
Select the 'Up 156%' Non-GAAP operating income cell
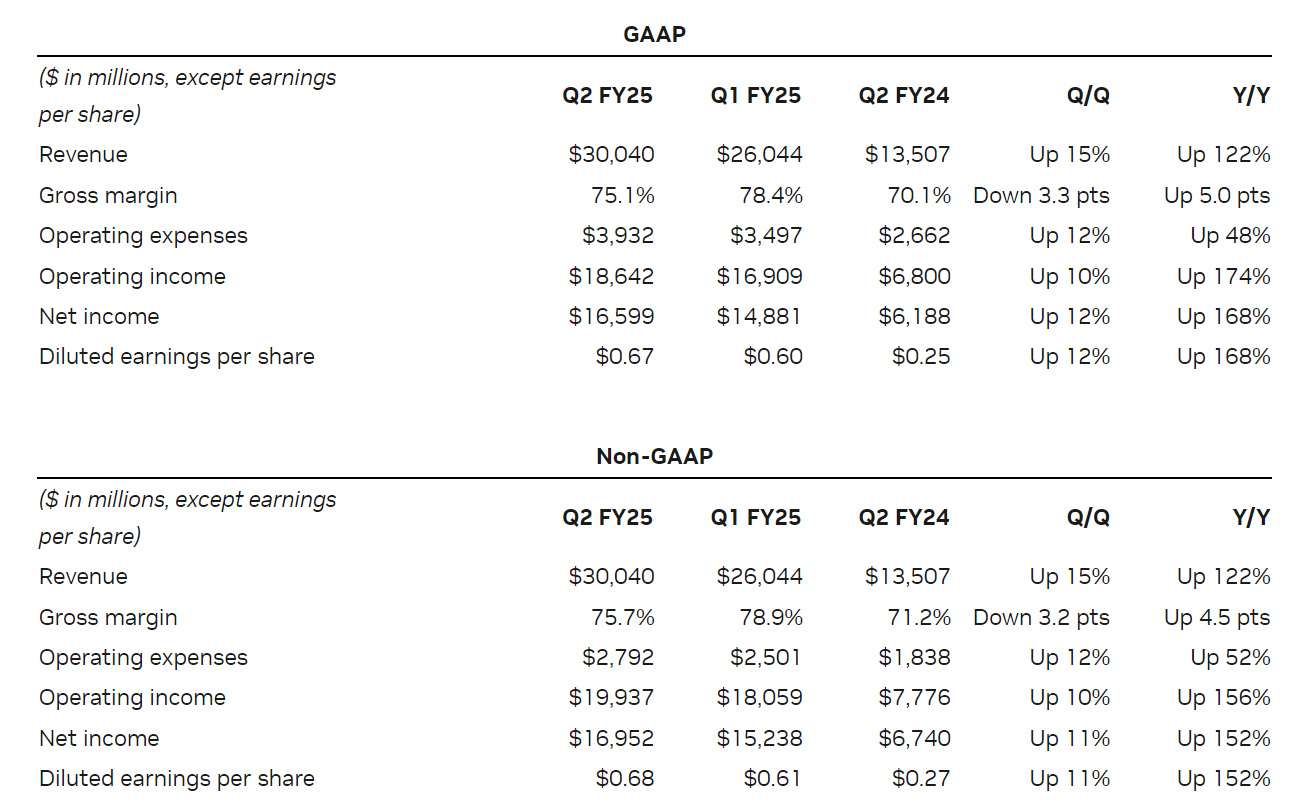tap(1223, 698)
